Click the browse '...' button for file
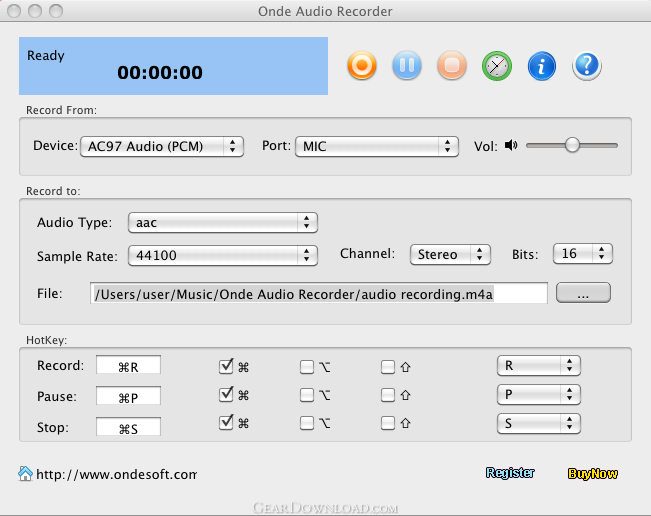 (x=583, y=293)
